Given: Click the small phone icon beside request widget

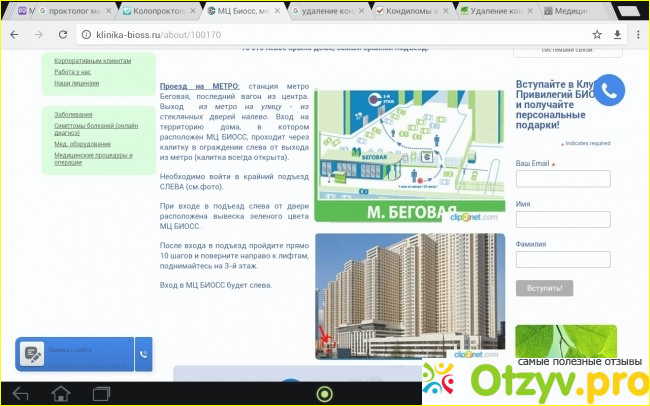Looking at the screenshot, I should (143, 354).
